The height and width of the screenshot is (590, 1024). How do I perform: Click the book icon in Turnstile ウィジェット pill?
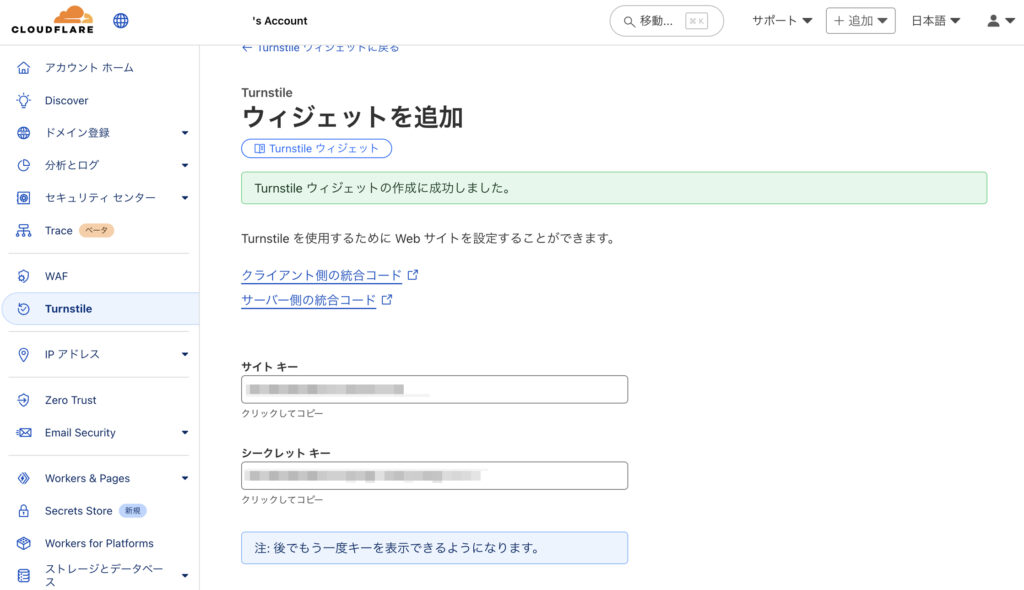(259, 149)
